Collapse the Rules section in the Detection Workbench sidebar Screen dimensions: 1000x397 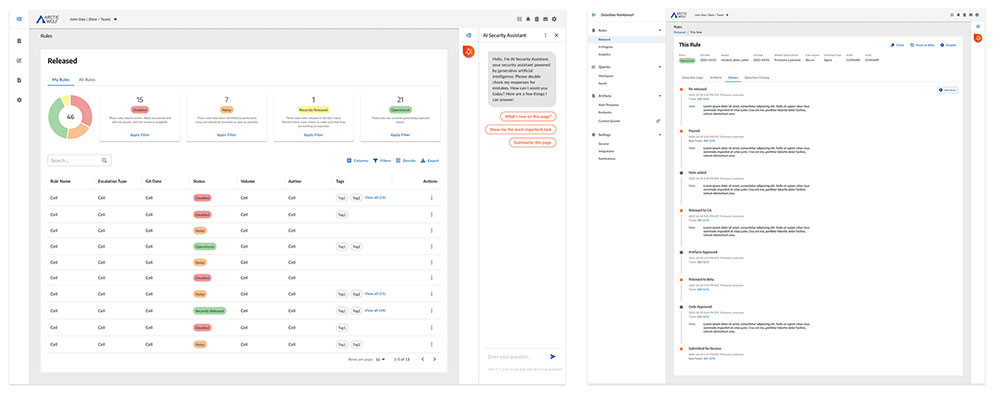659,31
